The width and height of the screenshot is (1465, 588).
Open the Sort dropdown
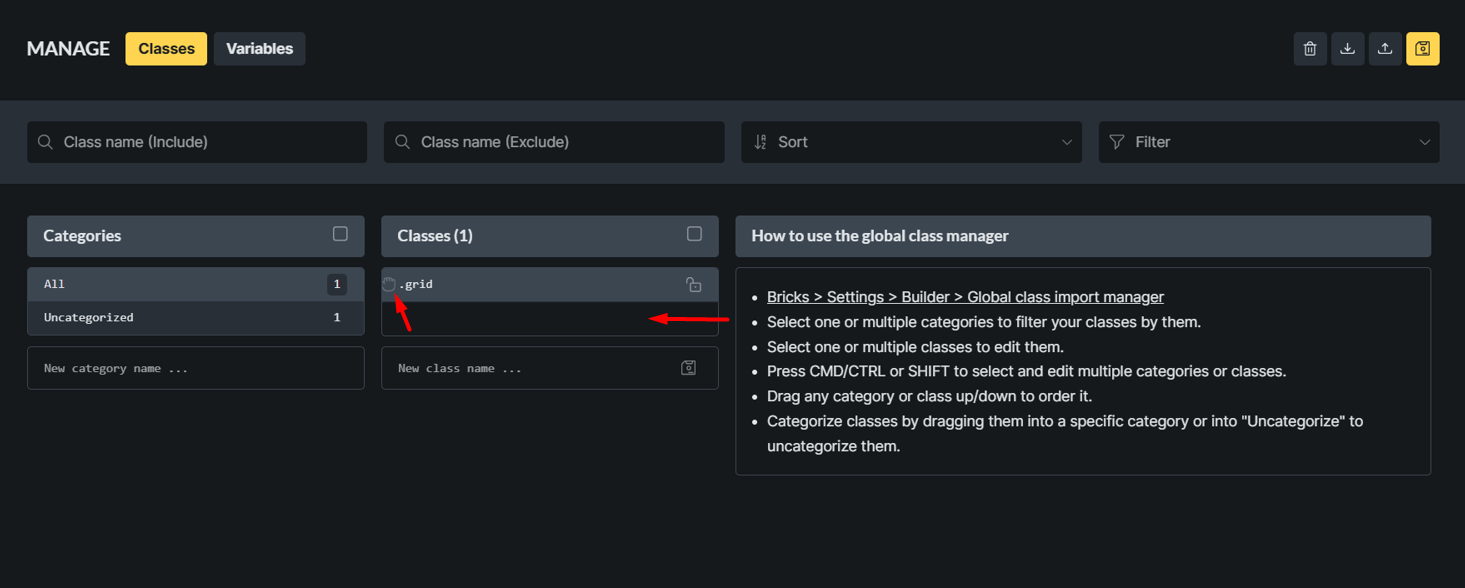[x=911, y=142]
